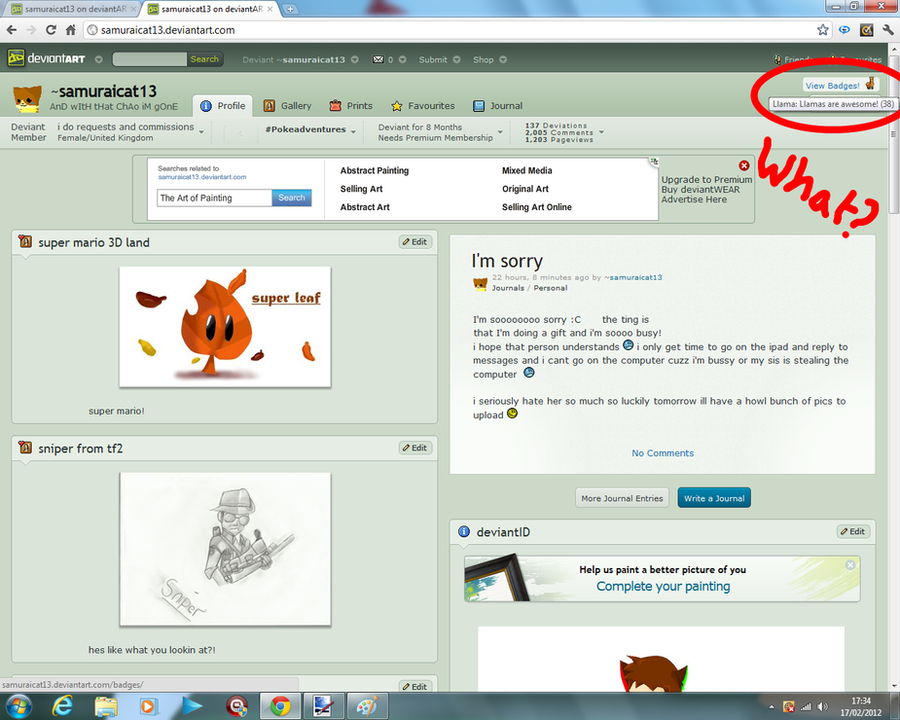
Task: Click the samuraicat13 cat avatar
Action: point(28,99)
